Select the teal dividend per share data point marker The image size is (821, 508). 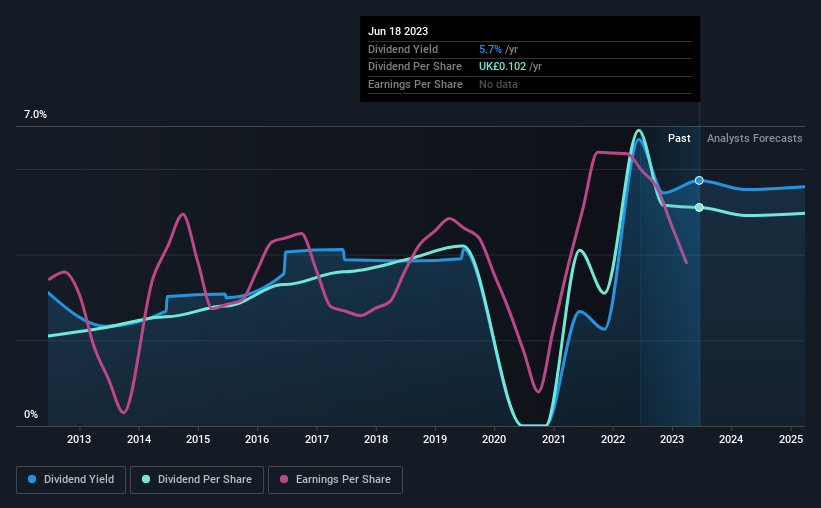click(x=699, y=207)
